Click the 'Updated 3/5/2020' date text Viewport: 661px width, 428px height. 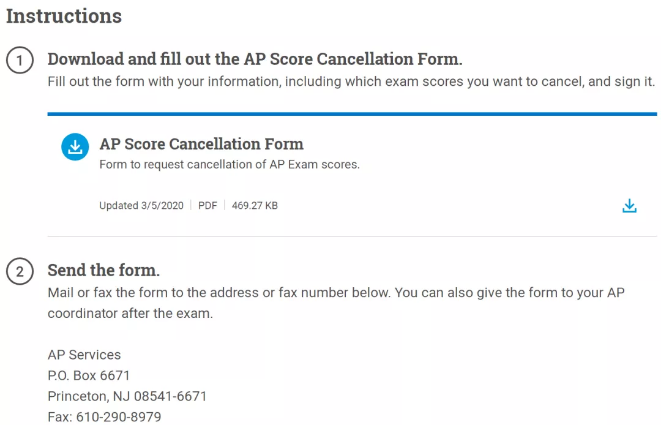pos(141,206)
